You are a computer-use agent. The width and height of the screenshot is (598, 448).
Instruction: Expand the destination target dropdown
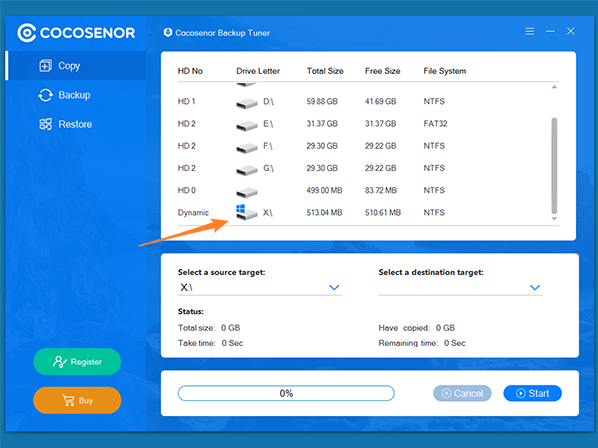coord(535,287)
